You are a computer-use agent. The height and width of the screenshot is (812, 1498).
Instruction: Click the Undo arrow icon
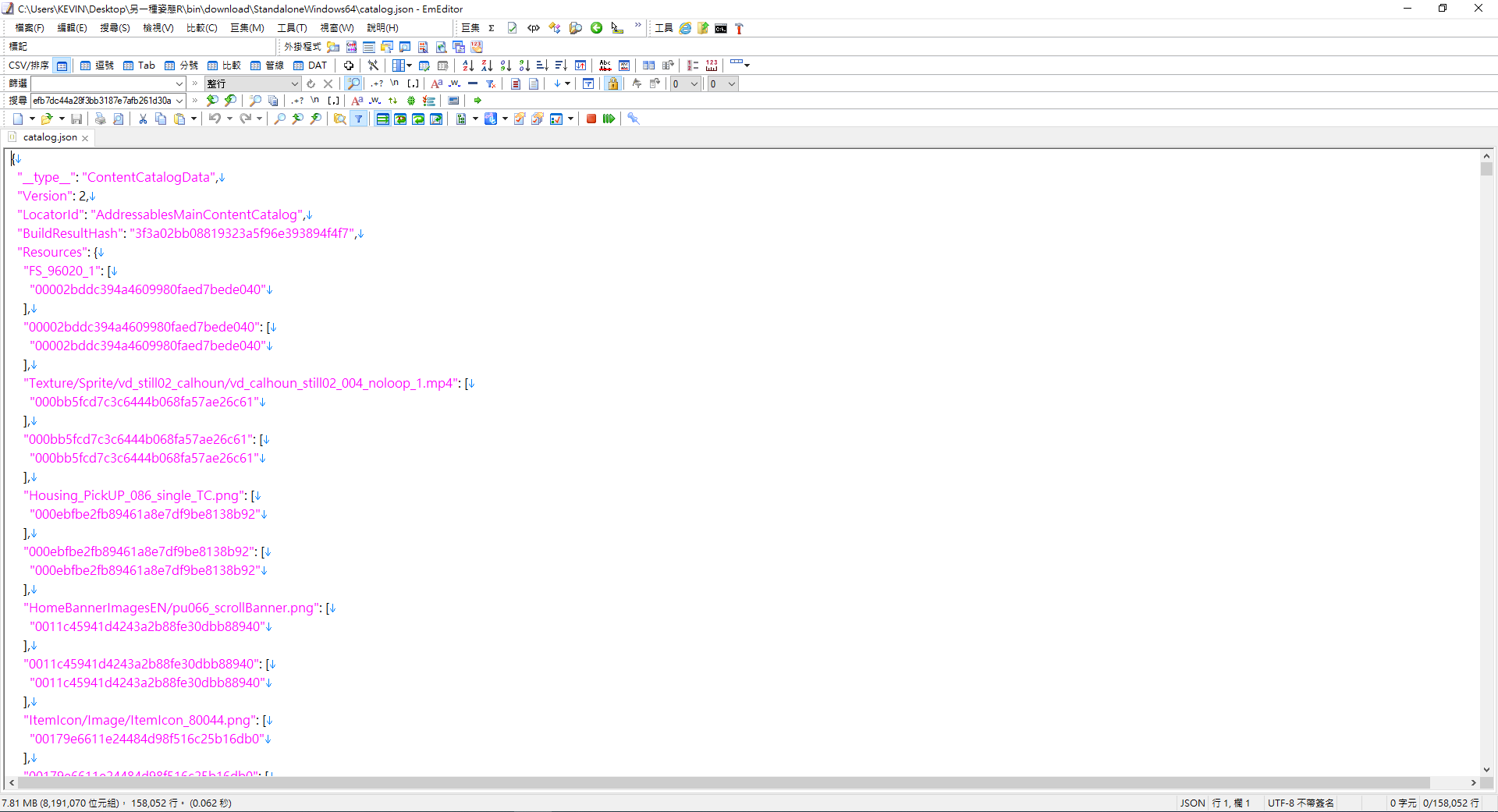tap(215, 119)
